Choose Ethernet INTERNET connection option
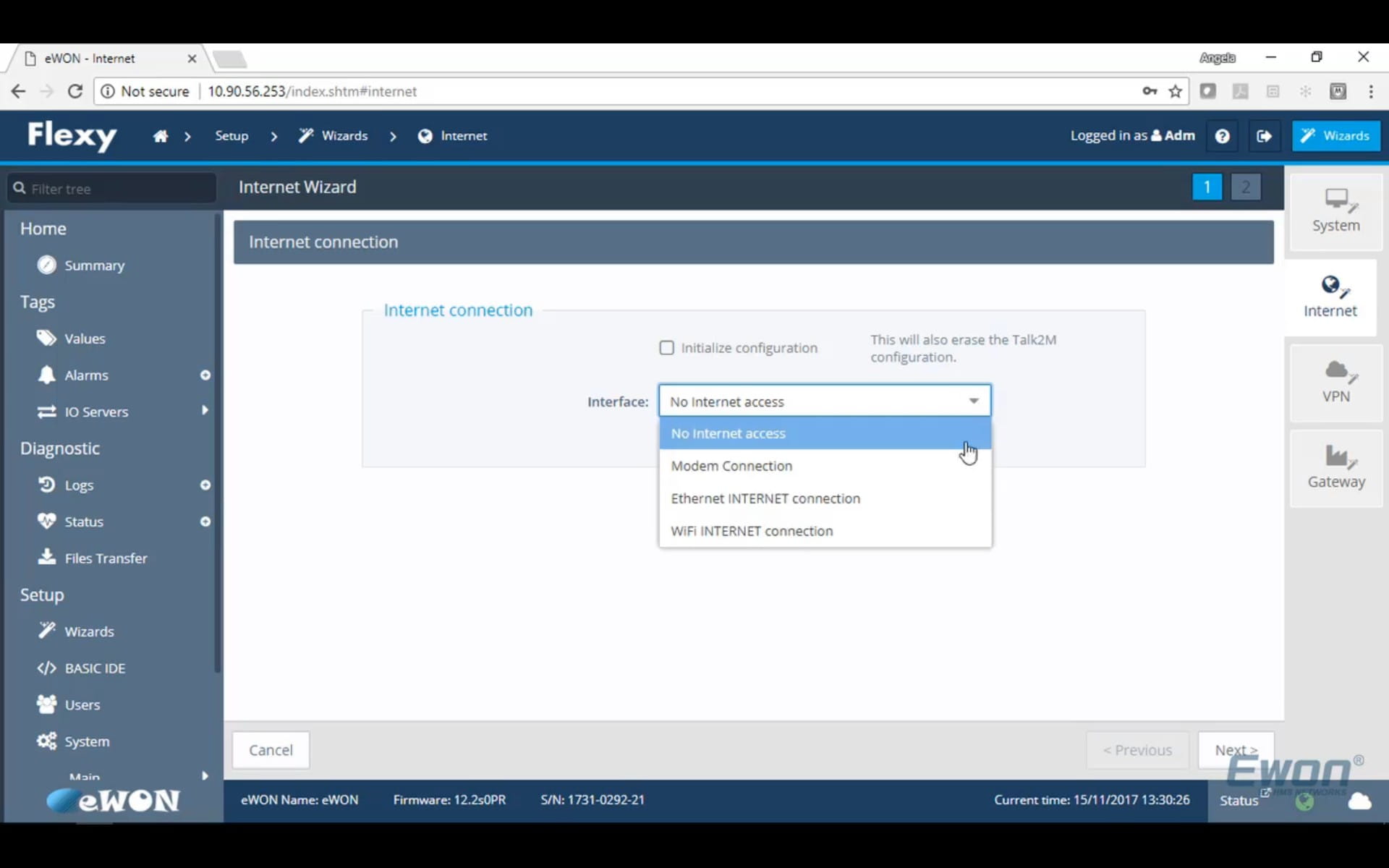 [825, 498]
